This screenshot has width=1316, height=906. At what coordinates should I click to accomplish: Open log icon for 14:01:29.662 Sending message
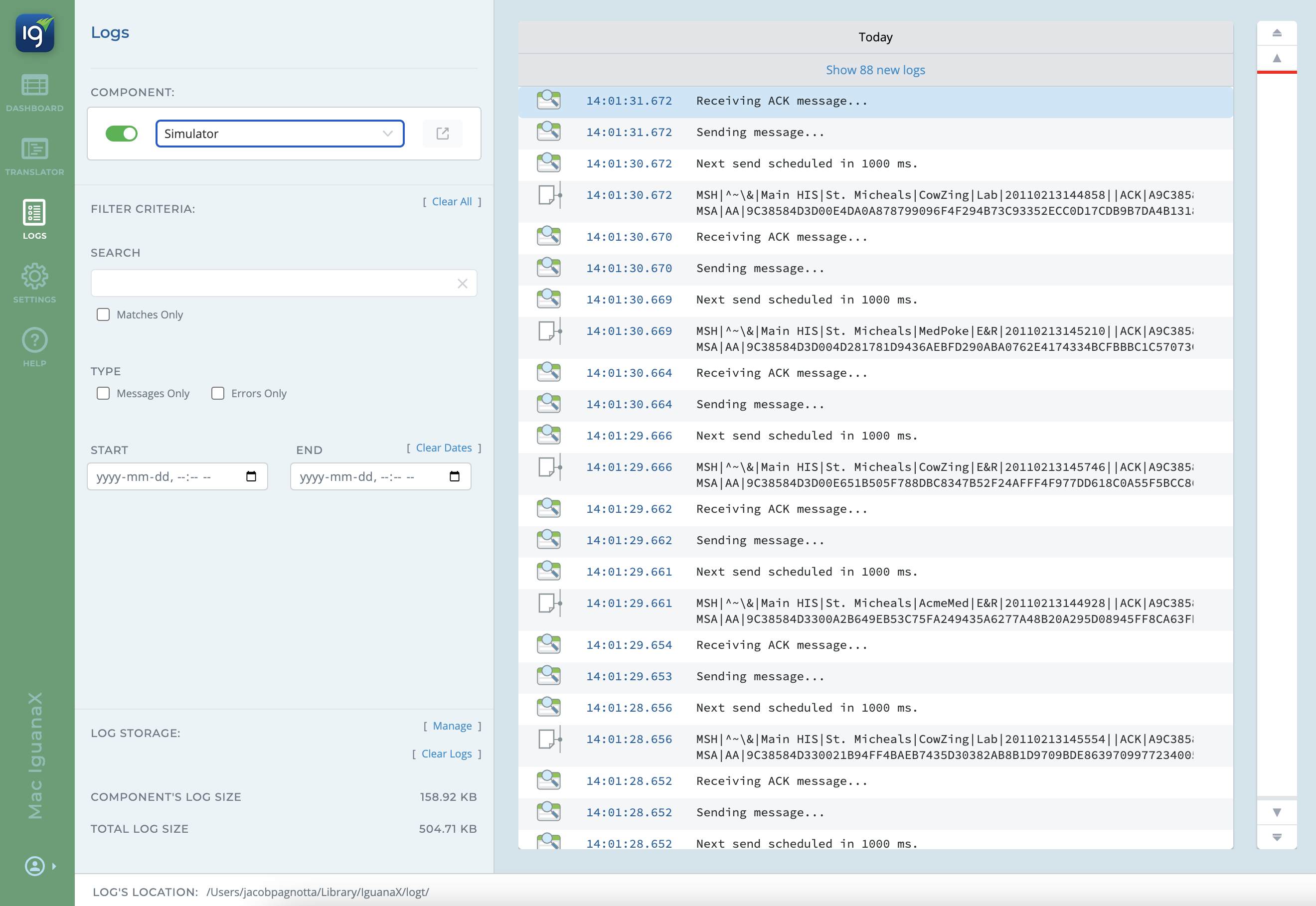[548, 539]
